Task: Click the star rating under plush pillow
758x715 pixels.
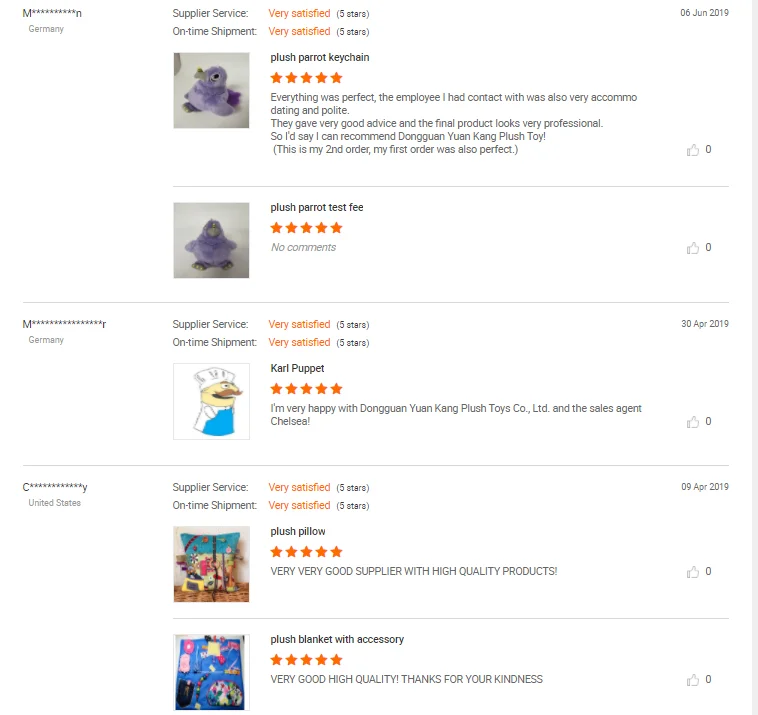Action: (306, 552)
